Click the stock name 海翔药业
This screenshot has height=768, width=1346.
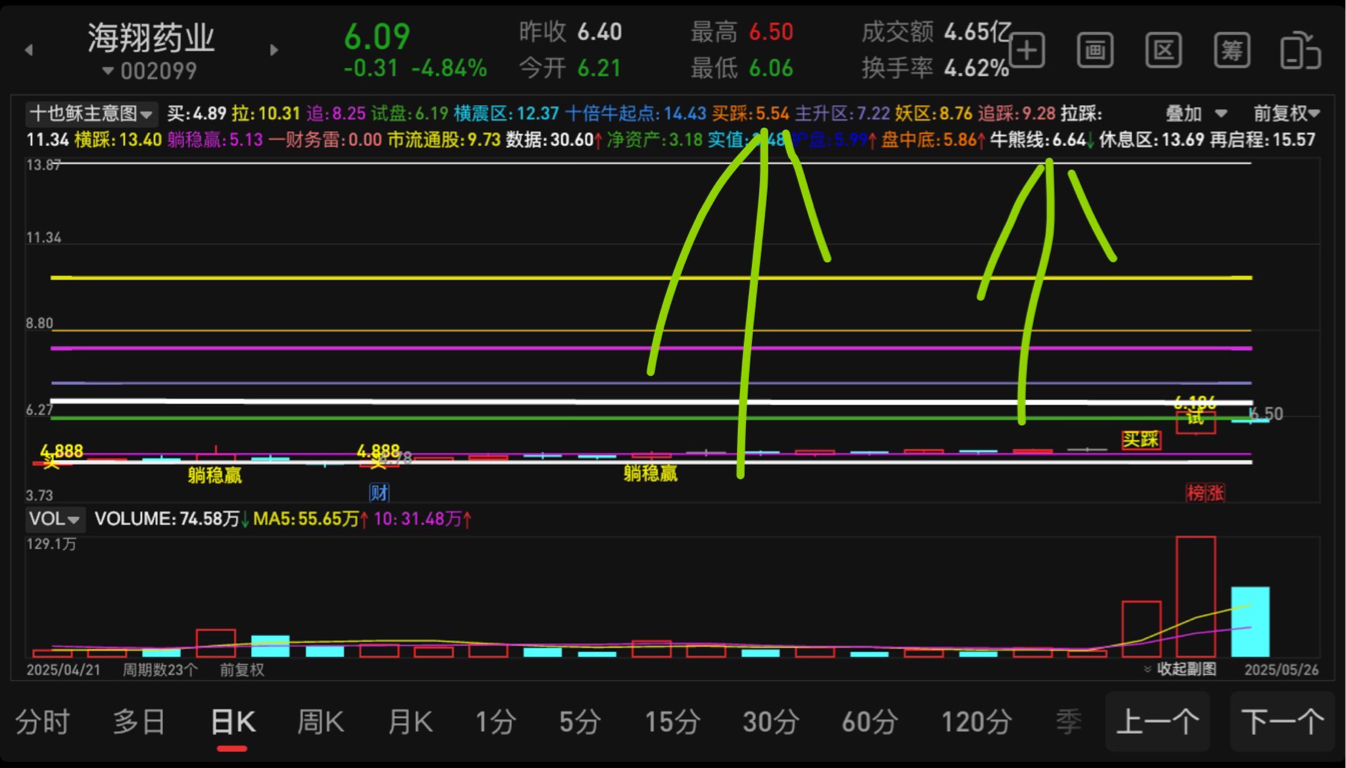point(151,38)
